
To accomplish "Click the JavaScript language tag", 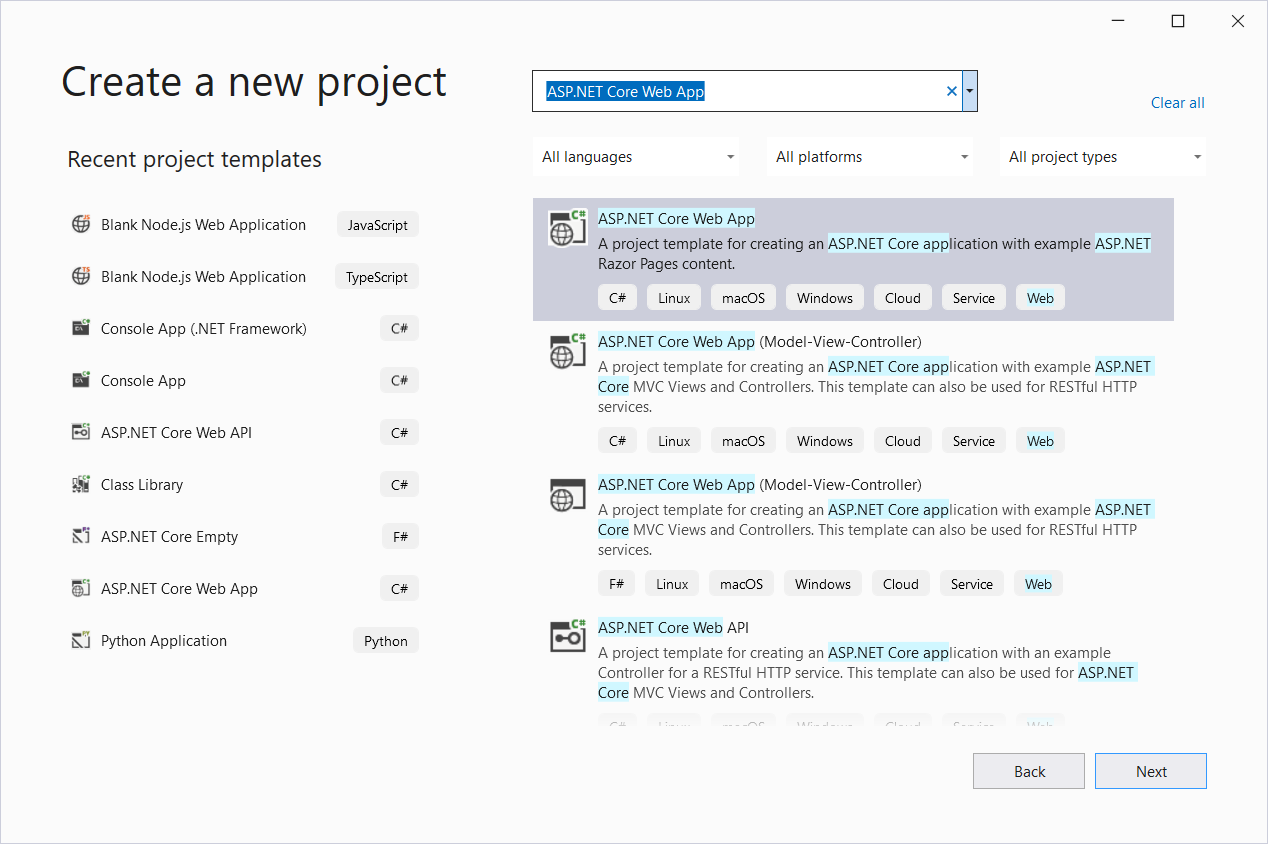I will pos(378,225).
